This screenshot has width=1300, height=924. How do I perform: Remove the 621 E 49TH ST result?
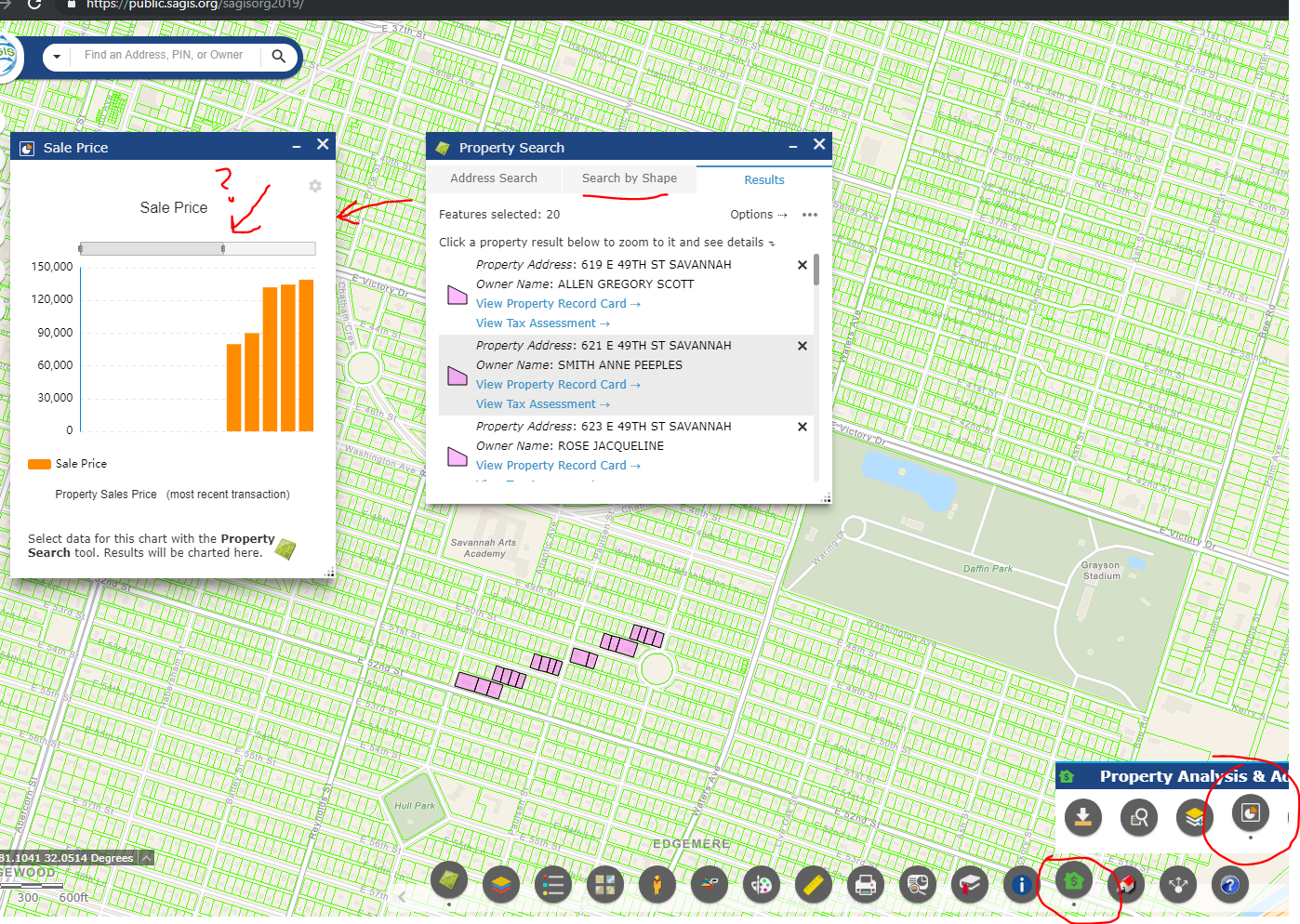[803, 346]
